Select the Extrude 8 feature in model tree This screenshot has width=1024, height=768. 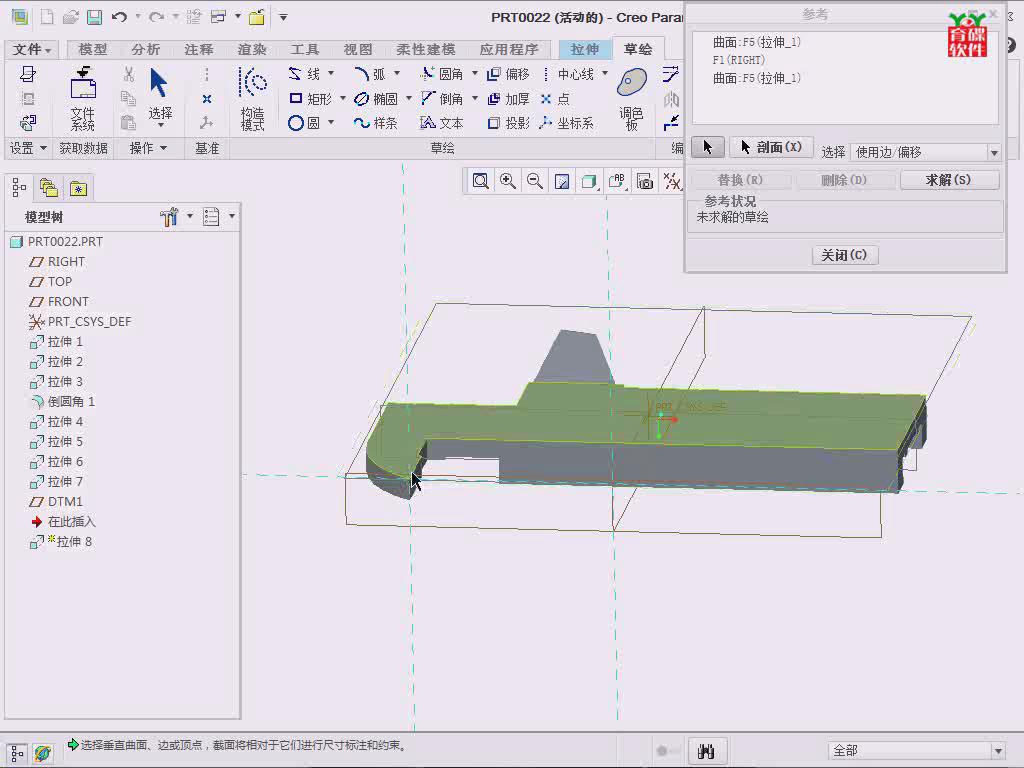pos(61,541)
